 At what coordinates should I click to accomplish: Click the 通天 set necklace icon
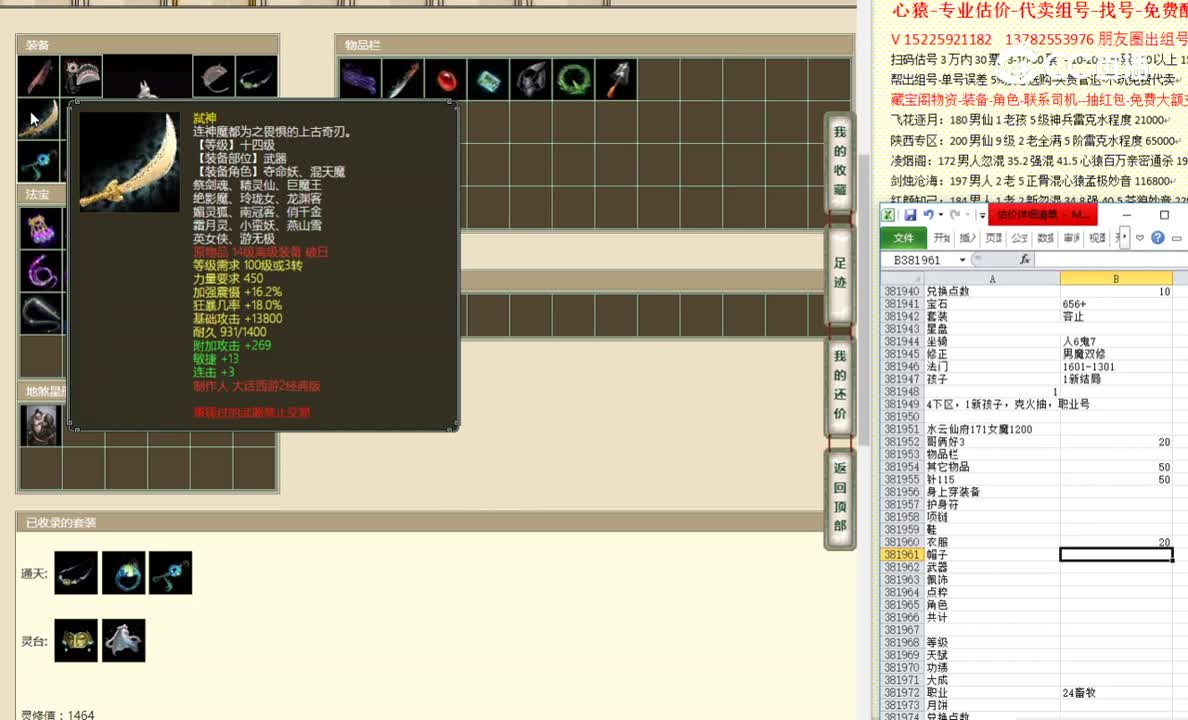[77, 573]
